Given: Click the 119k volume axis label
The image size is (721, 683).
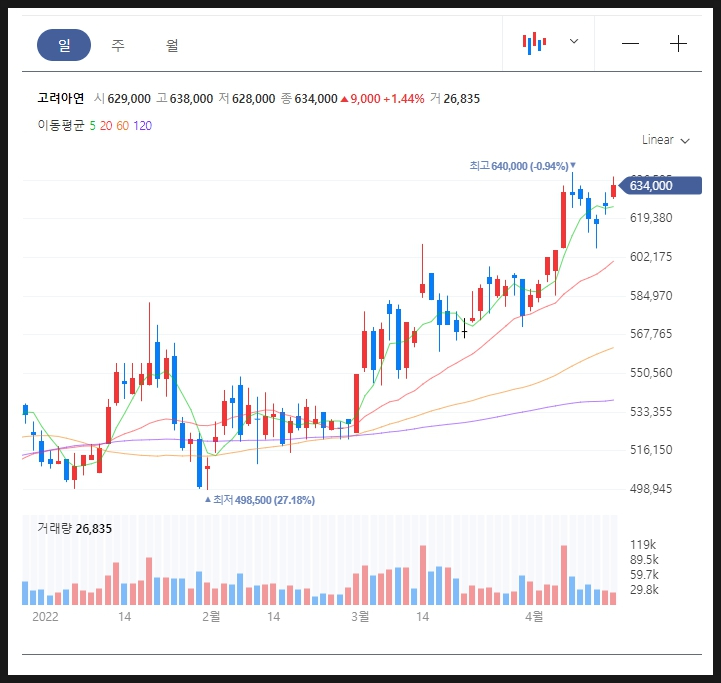Looking at the screenshot, I should pyautogui.click(x=643, y=545).
